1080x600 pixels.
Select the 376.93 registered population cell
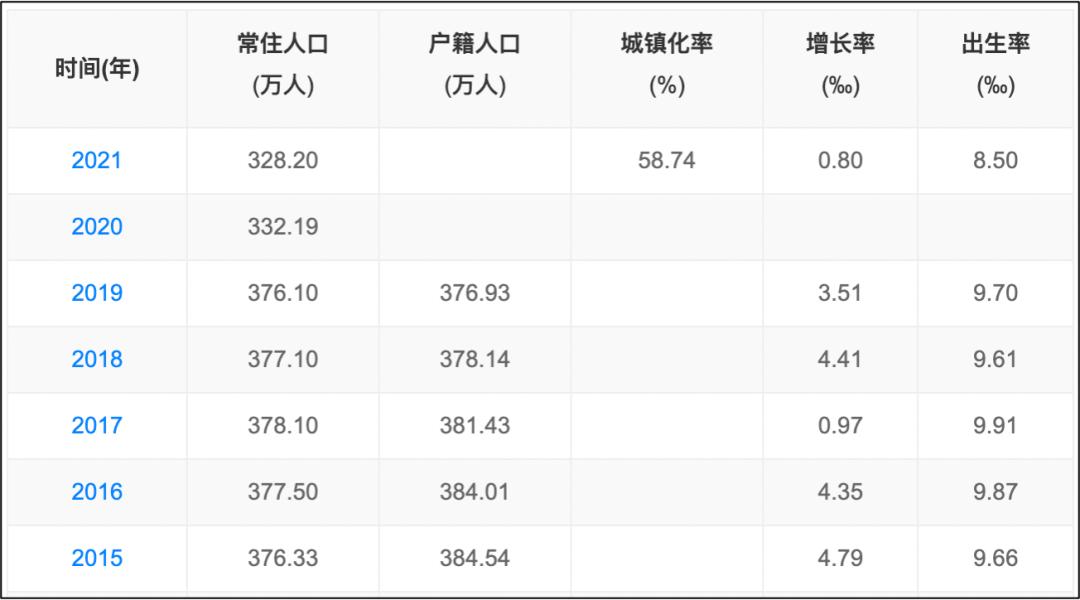475,293
